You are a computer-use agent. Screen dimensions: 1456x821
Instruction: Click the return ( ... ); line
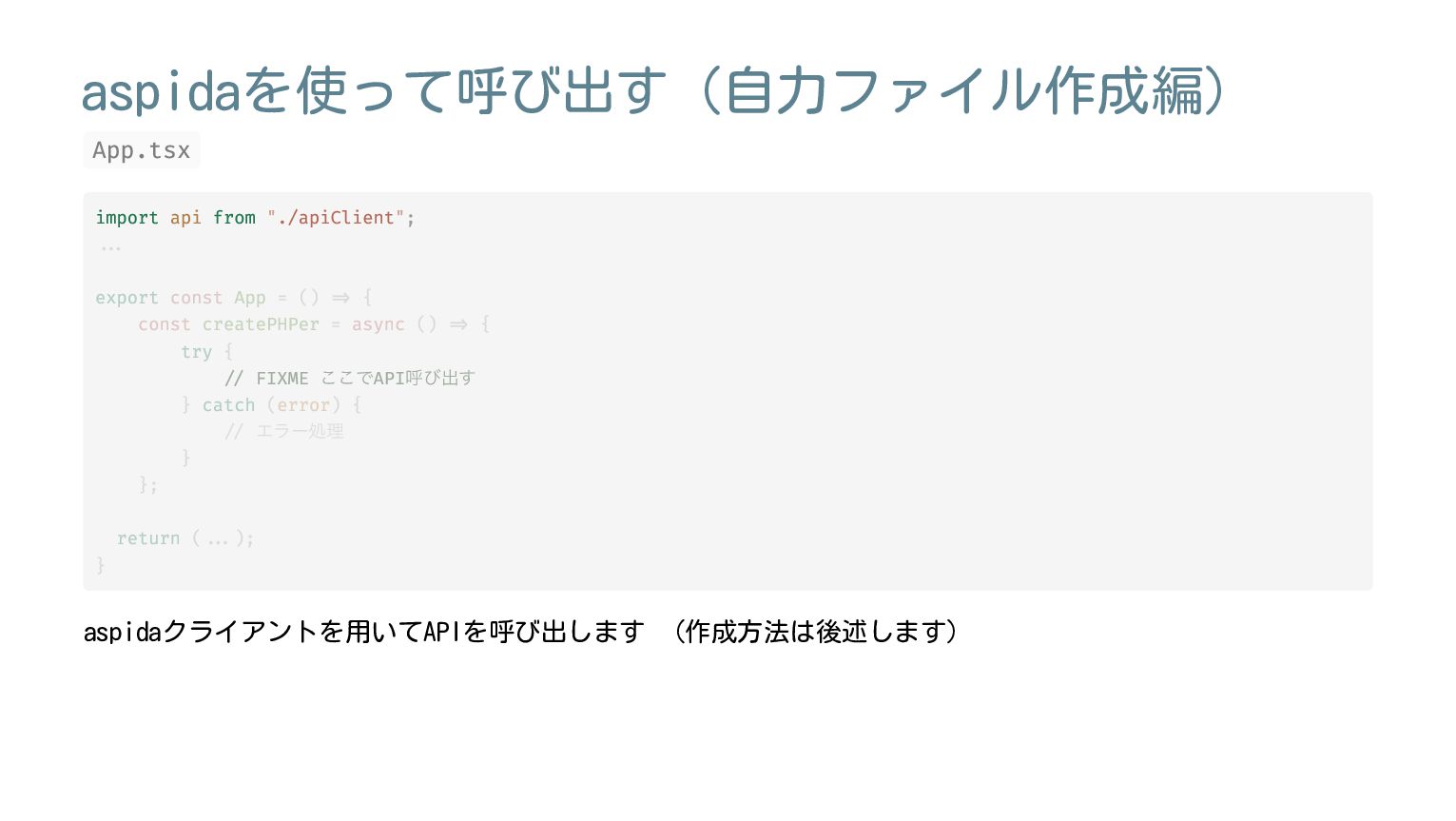pos(185,538)
